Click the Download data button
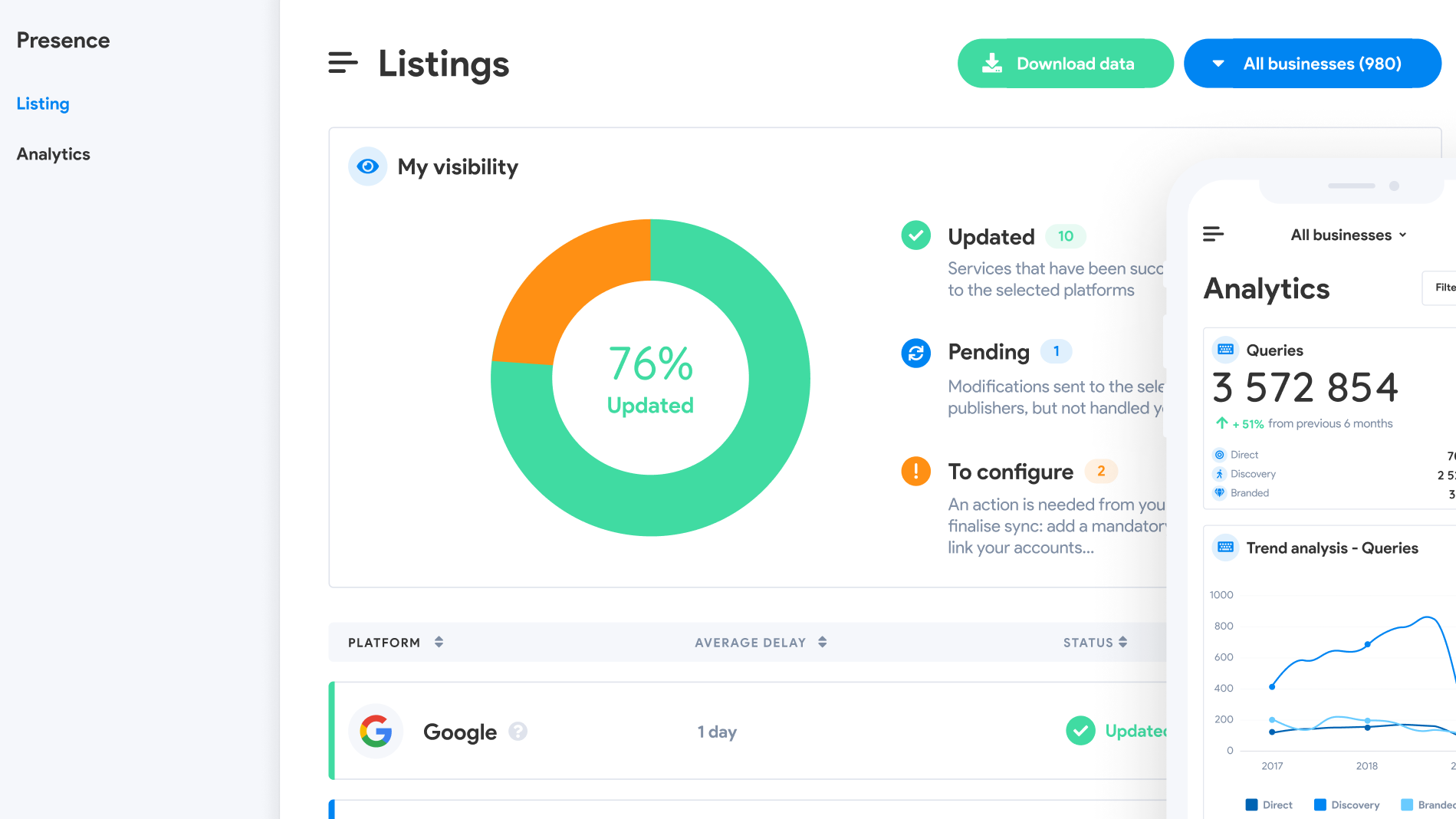This screenshot has height=819, width=1456. (1065, 63)
